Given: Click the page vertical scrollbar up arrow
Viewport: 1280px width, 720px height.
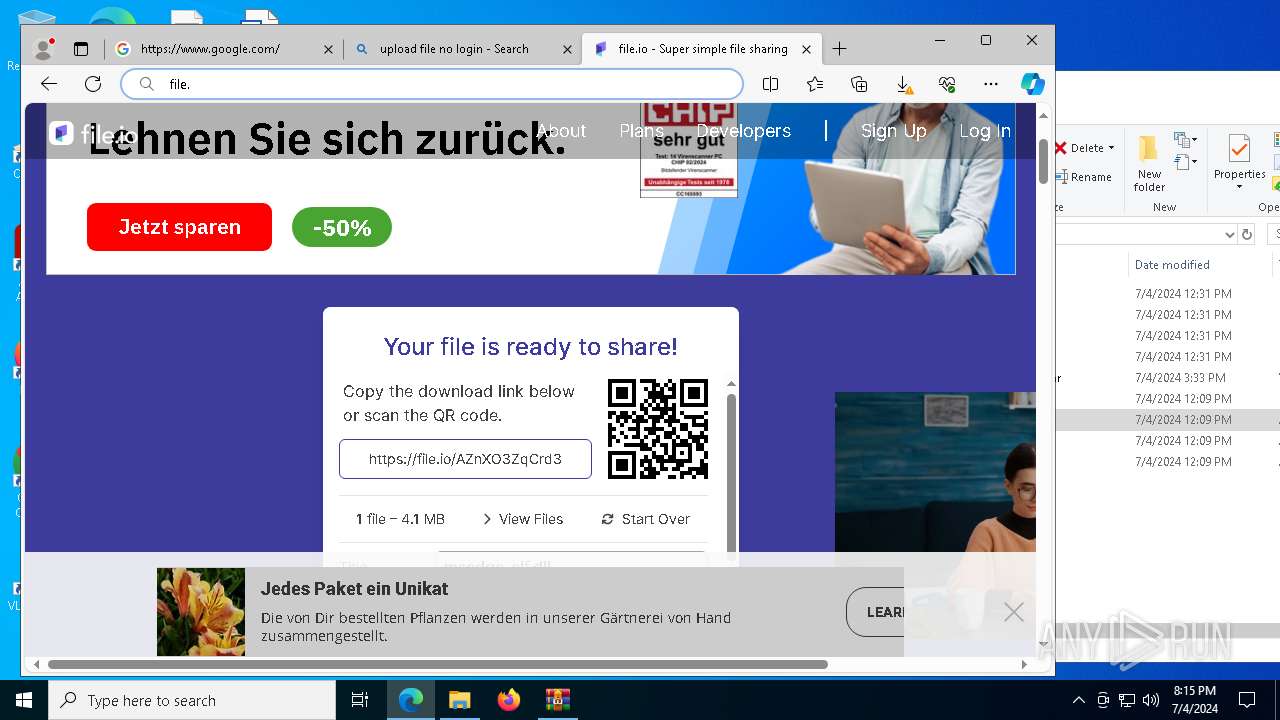Looking at the screenshot, I should (1043, 114).
